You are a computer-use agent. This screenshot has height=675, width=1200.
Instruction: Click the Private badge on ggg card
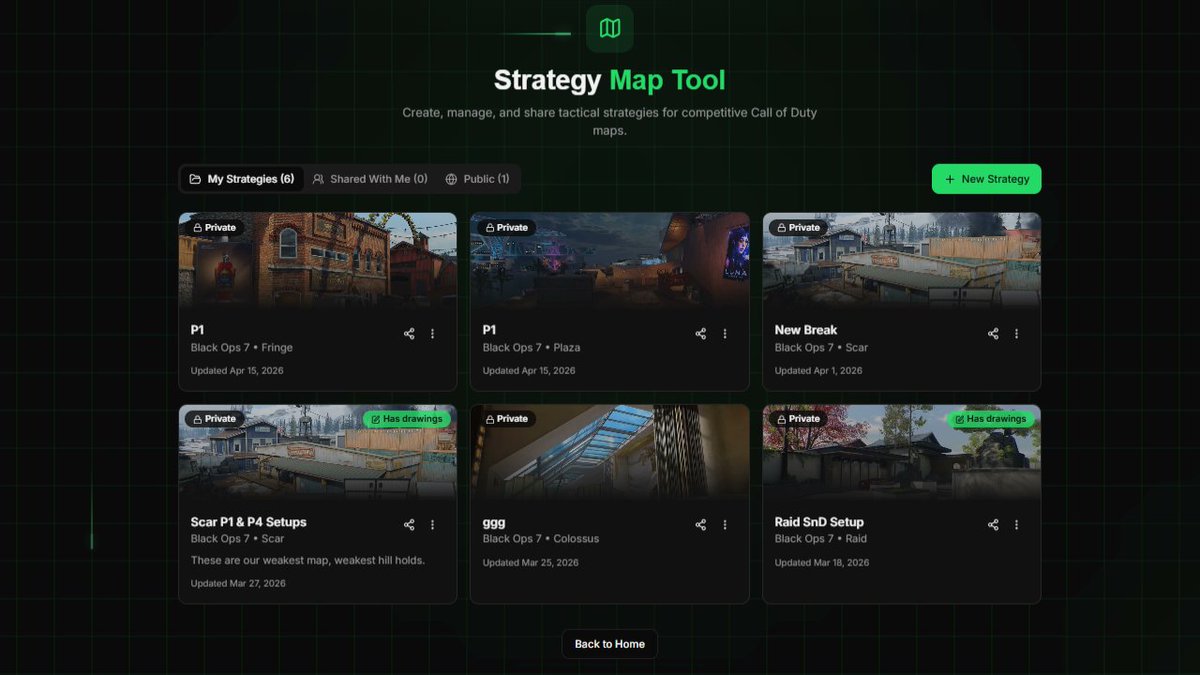(x=506, y=419)
